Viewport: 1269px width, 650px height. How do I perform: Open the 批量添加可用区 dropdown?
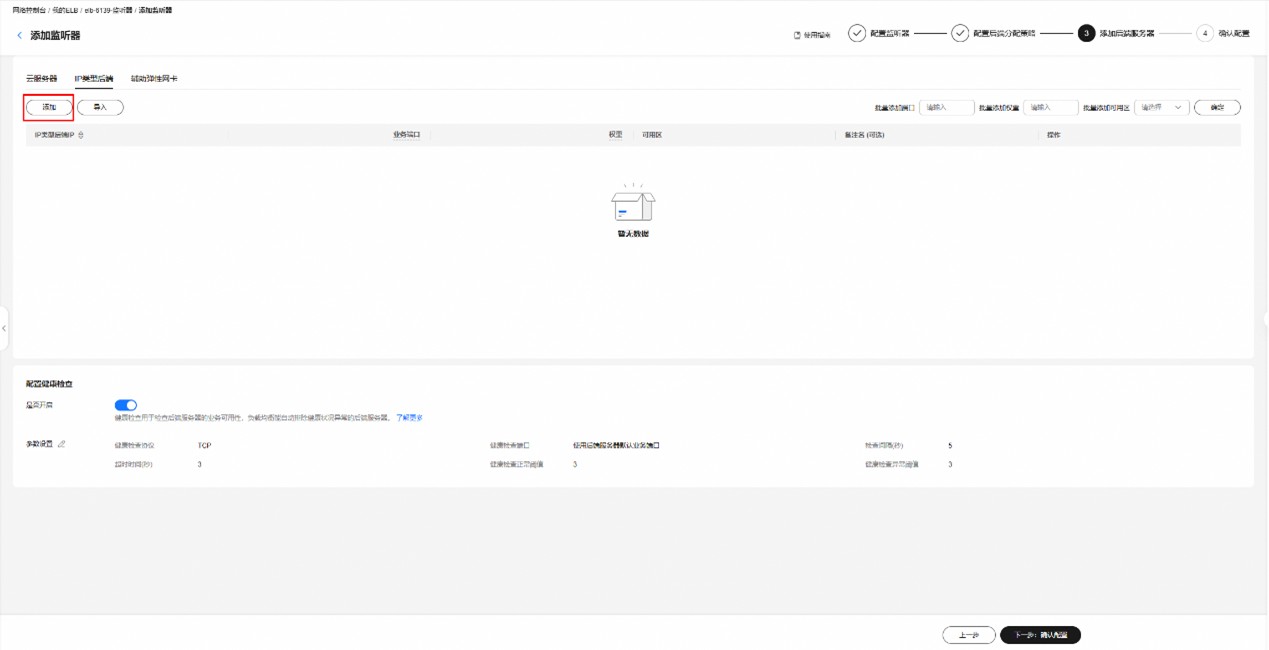click(x=1162, y=108)
